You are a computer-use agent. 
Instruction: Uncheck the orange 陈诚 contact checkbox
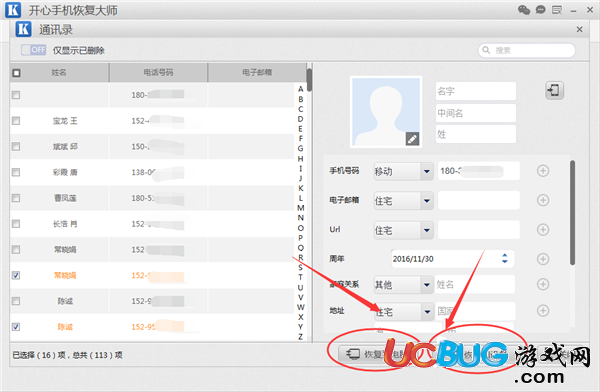(16, 327)
